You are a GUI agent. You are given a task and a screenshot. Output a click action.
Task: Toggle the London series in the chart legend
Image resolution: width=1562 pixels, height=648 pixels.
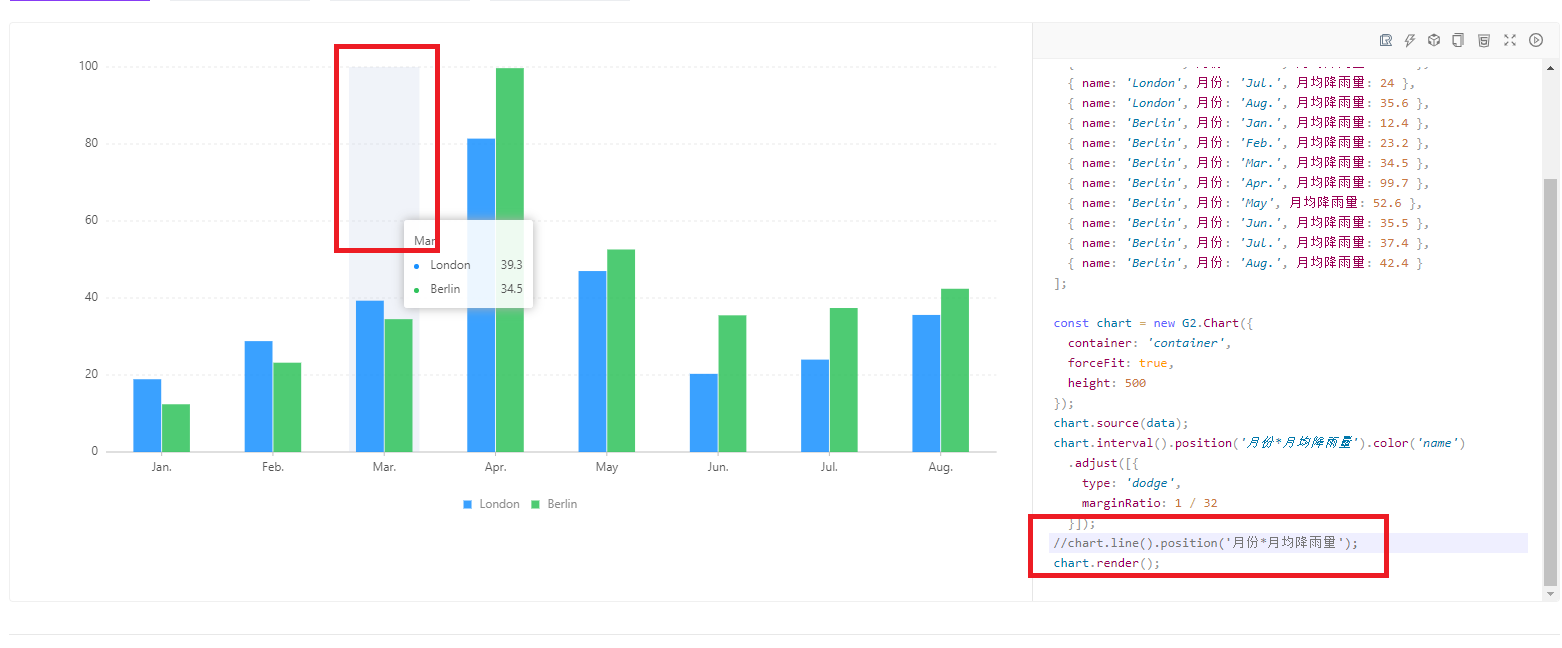tap(492, 503)
